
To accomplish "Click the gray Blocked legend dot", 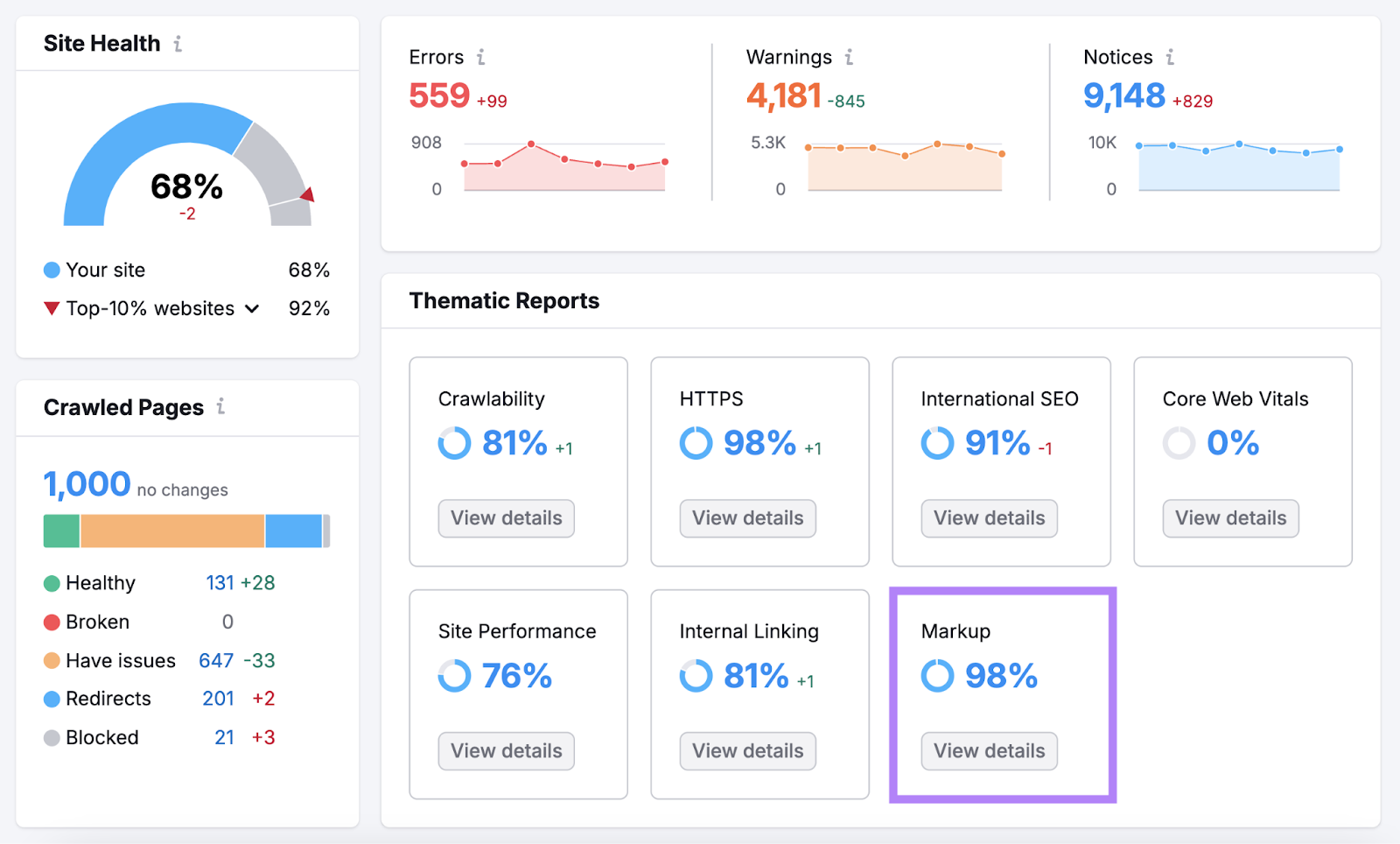I will click(x=52, y=737).
